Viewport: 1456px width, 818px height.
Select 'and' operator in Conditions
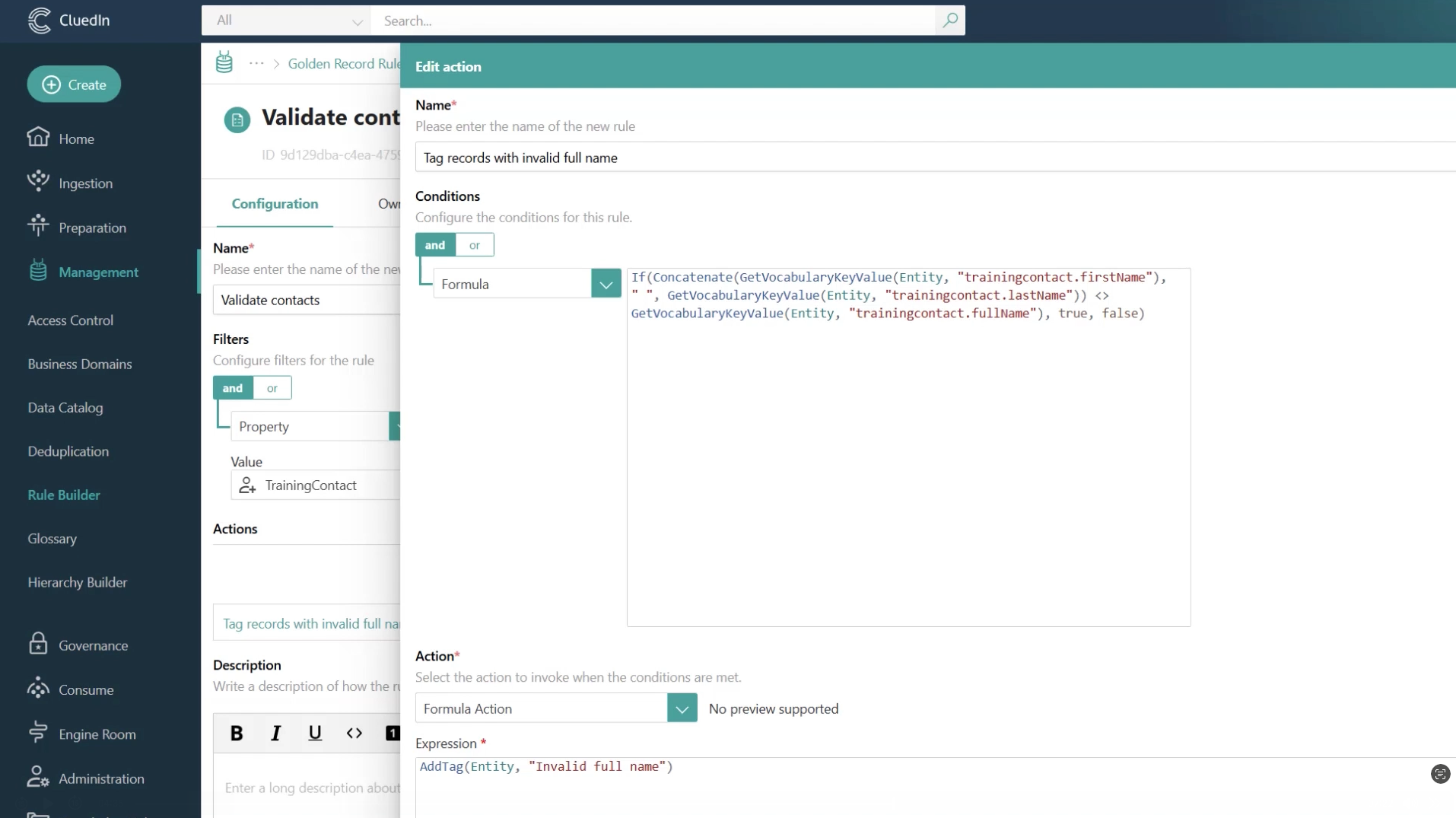click(x=435, y=245)
